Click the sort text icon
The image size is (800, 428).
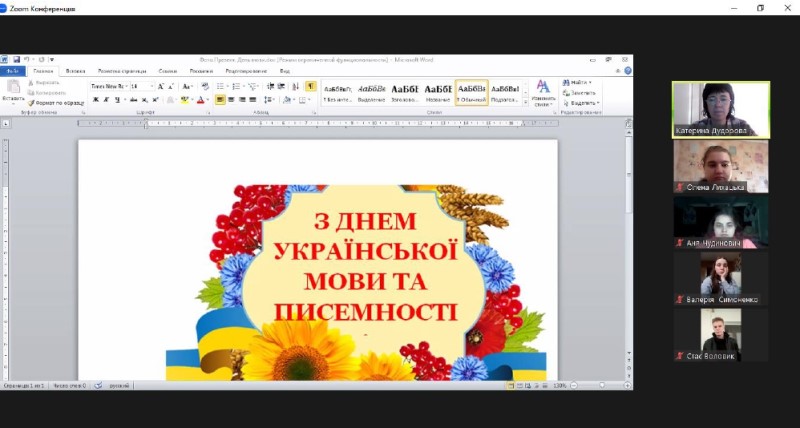295,86
